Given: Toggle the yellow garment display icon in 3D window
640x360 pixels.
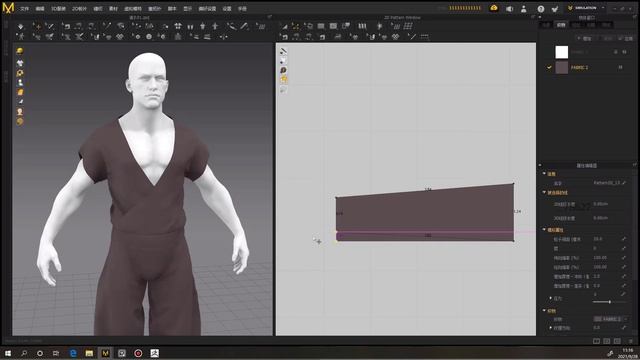Looking at the screenshot, I should [20, 51].
